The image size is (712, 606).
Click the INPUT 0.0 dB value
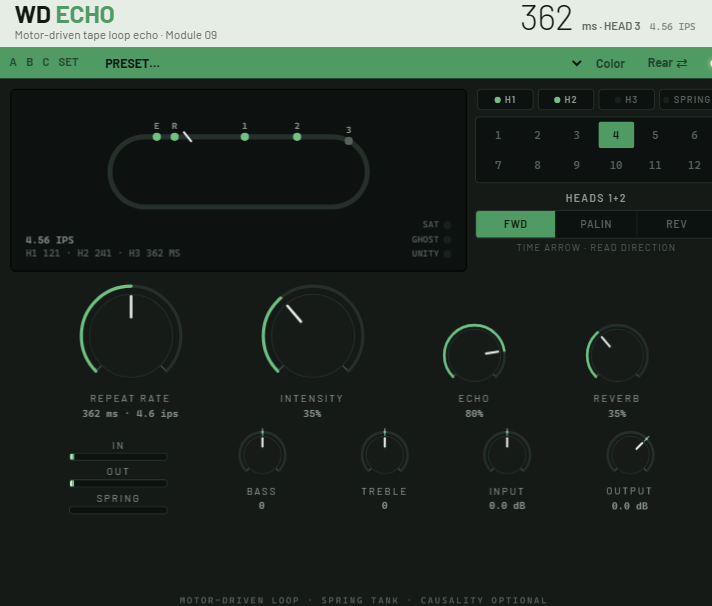pyautogui.click(x=507, y=506)
